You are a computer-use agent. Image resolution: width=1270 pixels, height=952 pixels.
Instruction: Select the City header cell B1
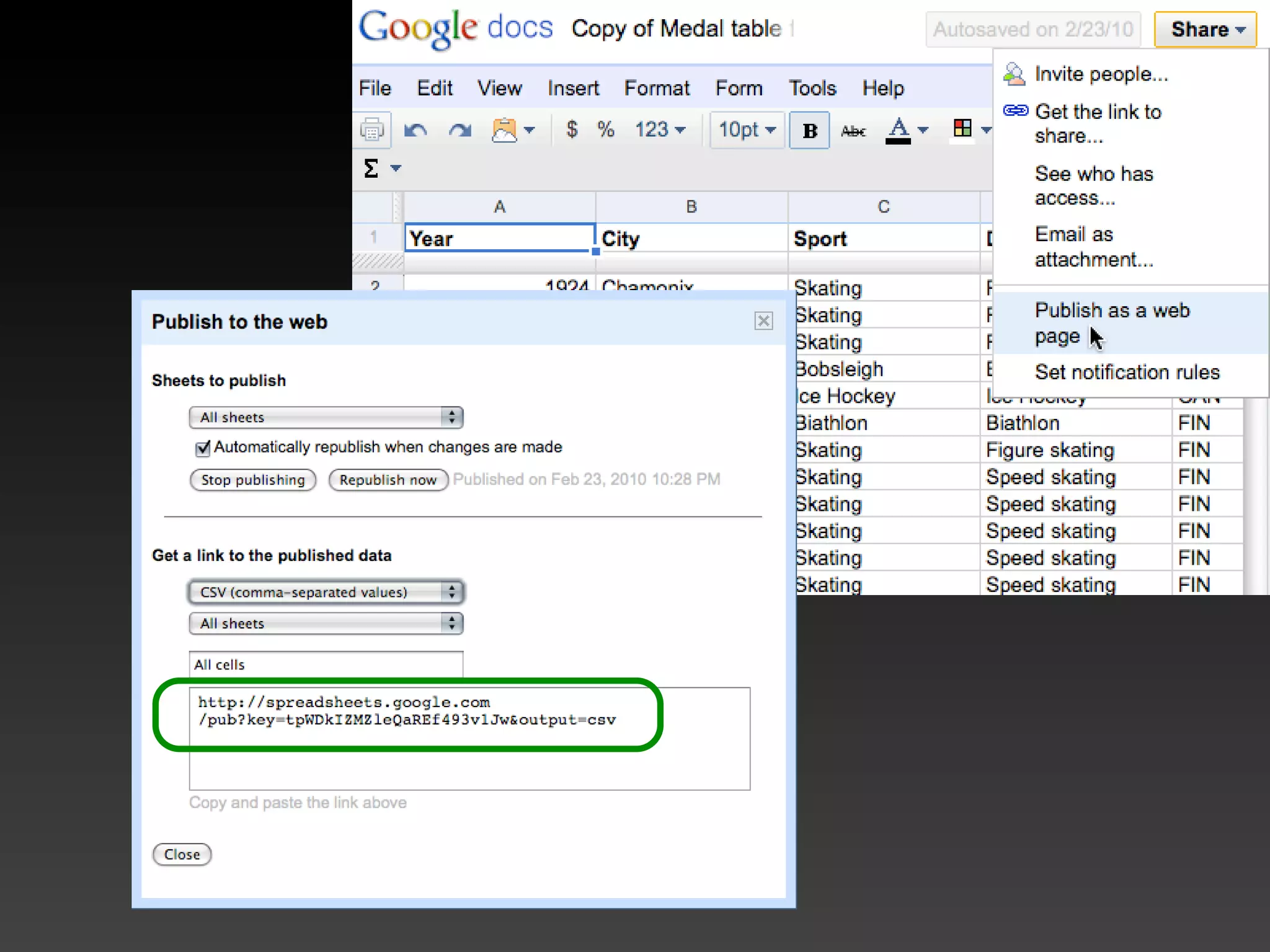[x=692, y=238]
